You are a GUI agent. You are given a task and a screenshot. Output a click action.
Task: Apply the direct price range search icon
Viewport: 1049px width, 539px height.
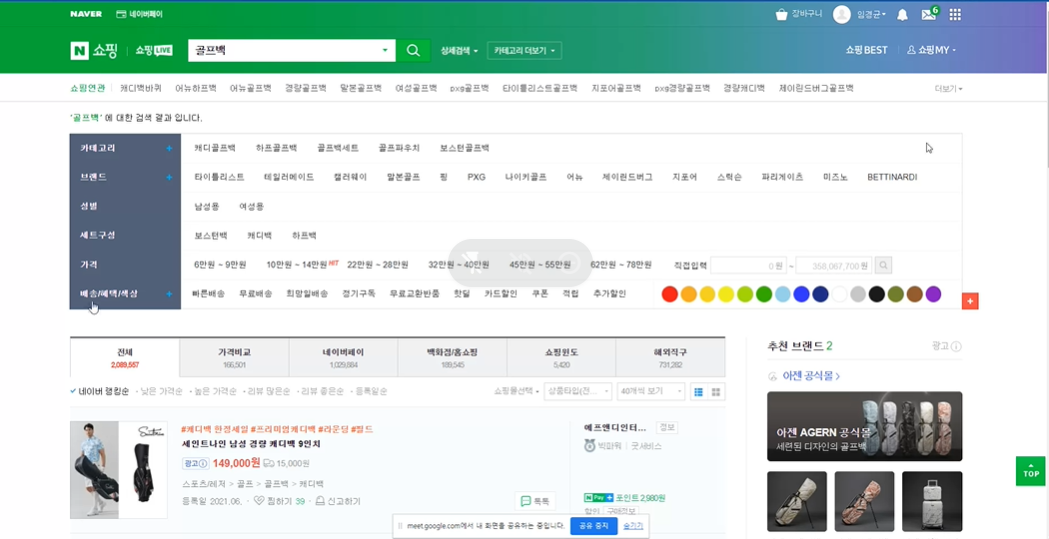pos(883,265)
